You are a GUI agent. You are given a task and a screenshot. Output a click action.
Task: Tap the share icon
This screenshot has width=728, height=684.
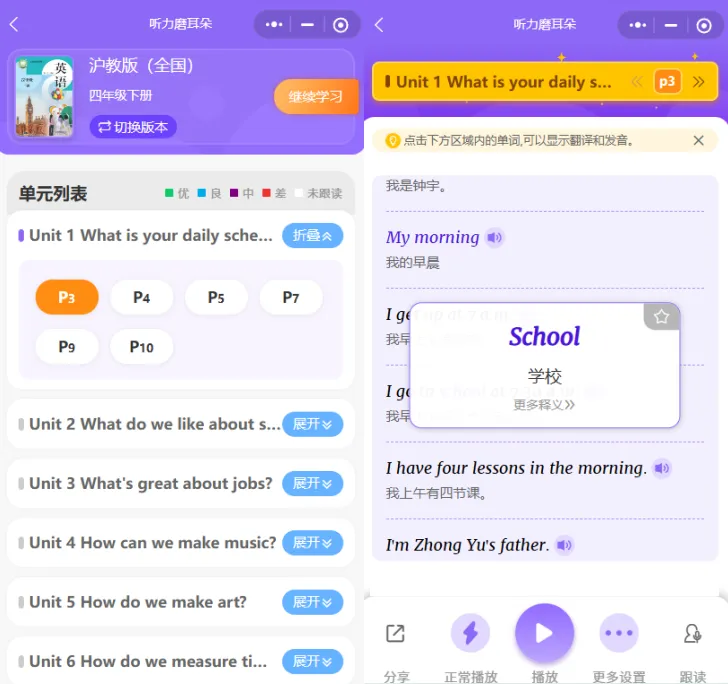pos(396,633)
